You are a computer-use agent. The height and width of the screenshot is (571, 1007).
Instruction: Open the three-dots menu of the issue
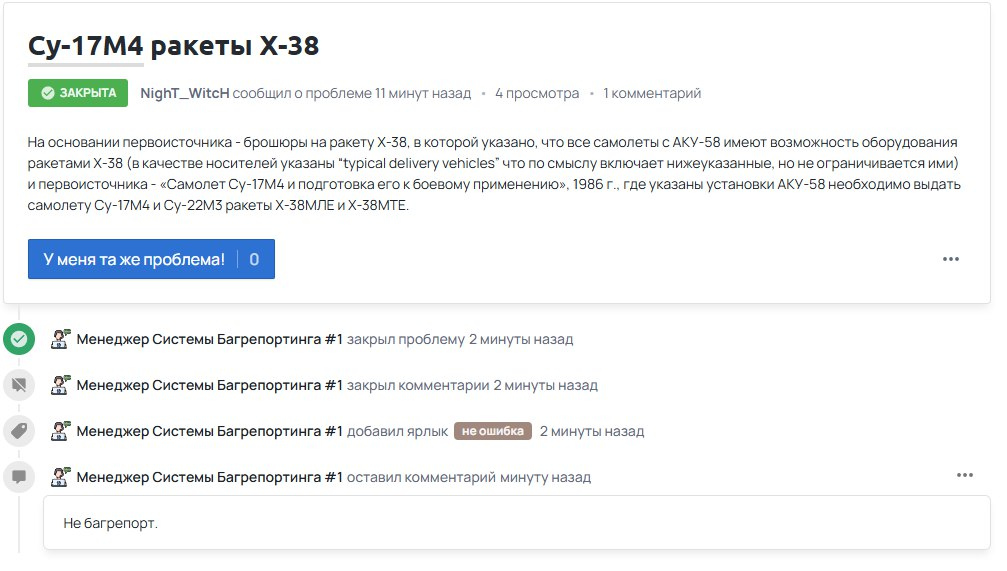950,259
